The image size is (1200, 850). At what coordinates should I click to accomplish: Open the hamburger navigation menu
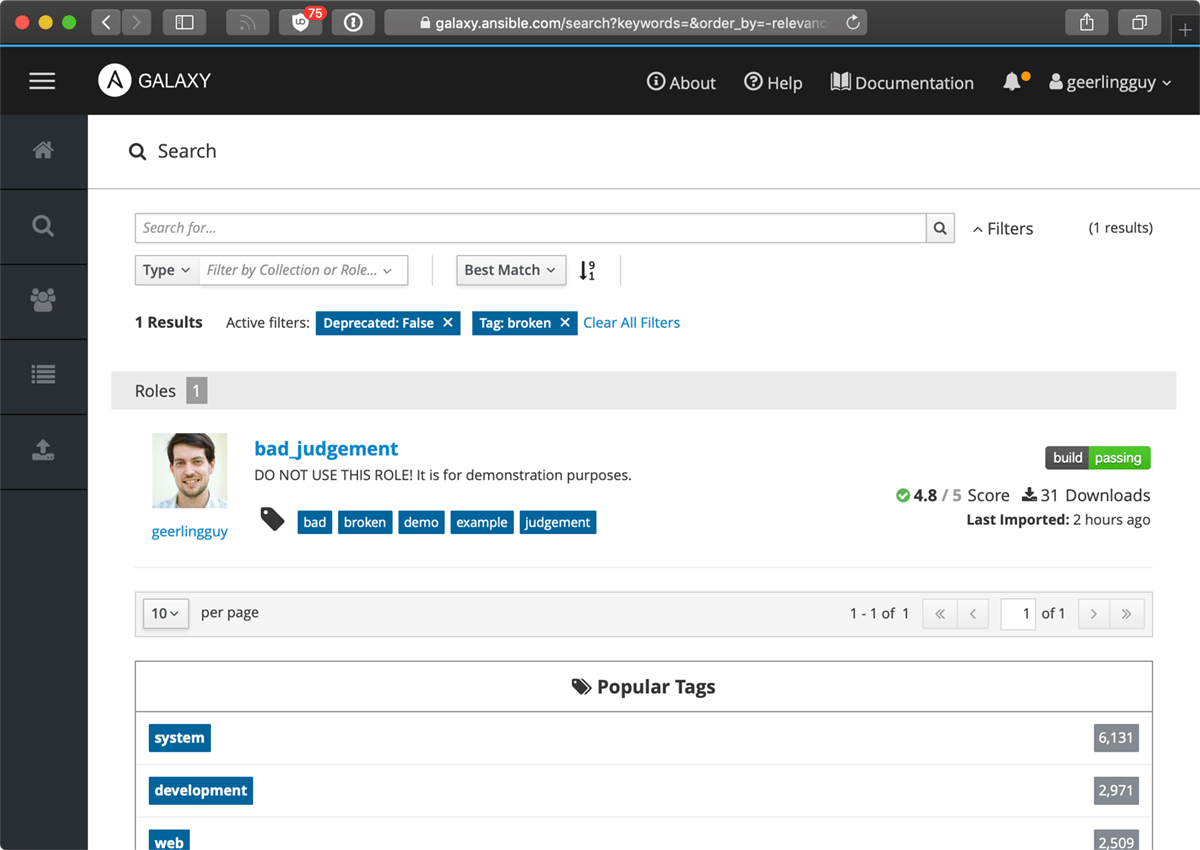(42, 81)
